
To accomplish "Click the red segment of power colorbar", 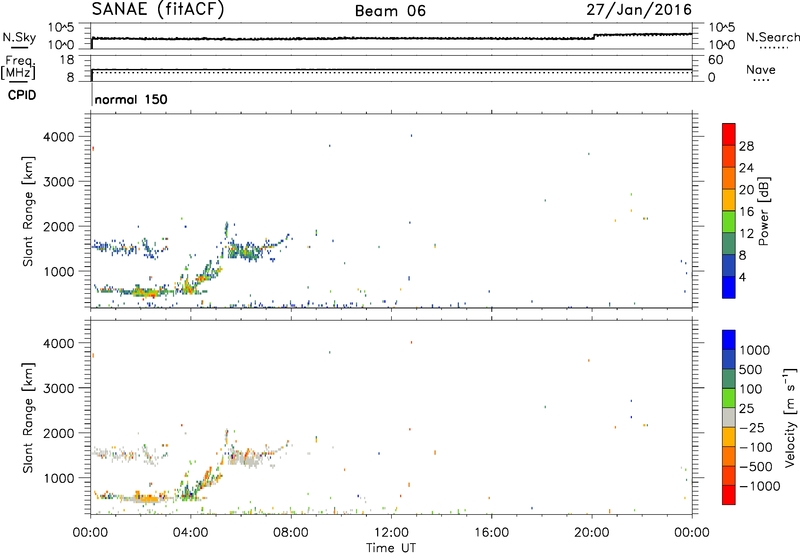I will click(x=729, y=135).
